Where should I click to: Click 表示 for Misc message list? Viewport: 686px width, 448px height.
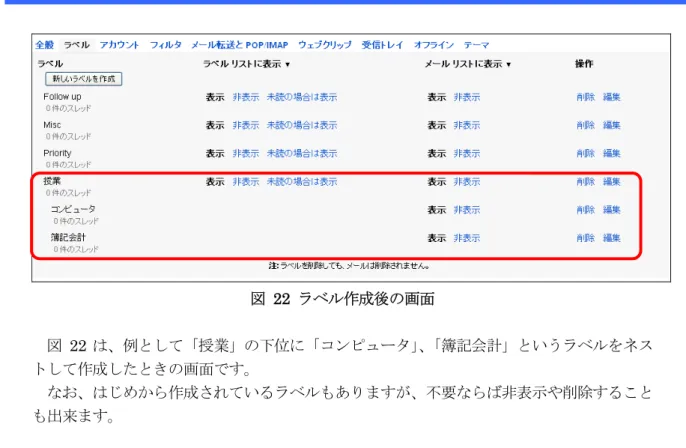coord(436,125)
